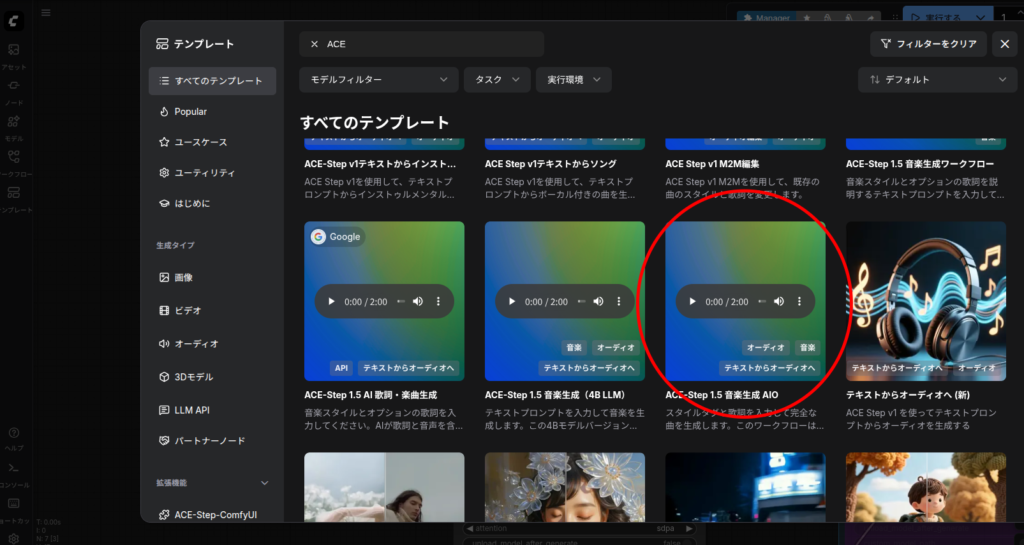Viewport: 1024px width, 545px height.
Task: Clear the ACE search text with X icon
Action: pyautogui.click(x=314, y=44)
